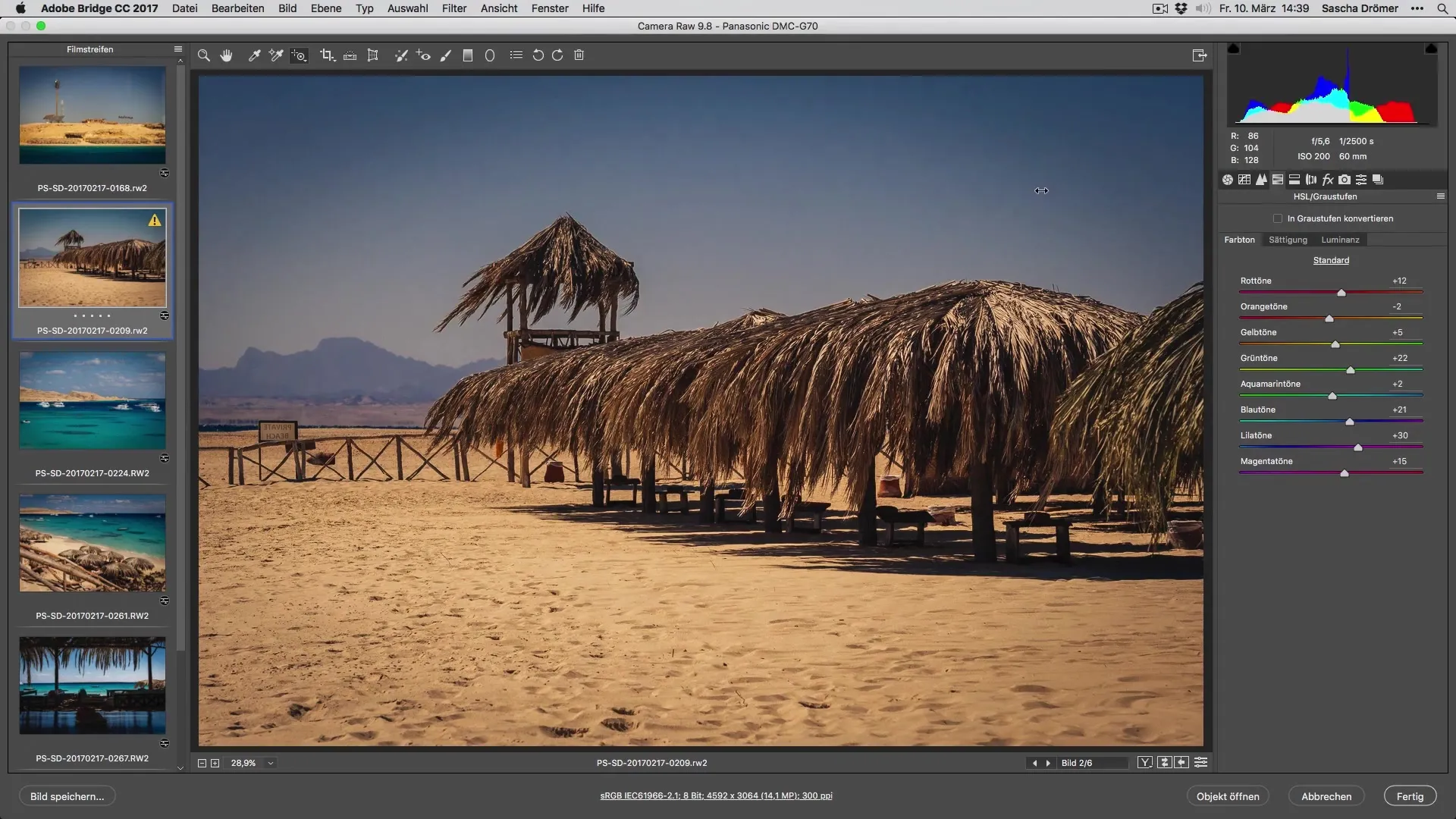Select the Straighten tool
This screenshot has width=1456, height=819.
click(x=350, y=55)
